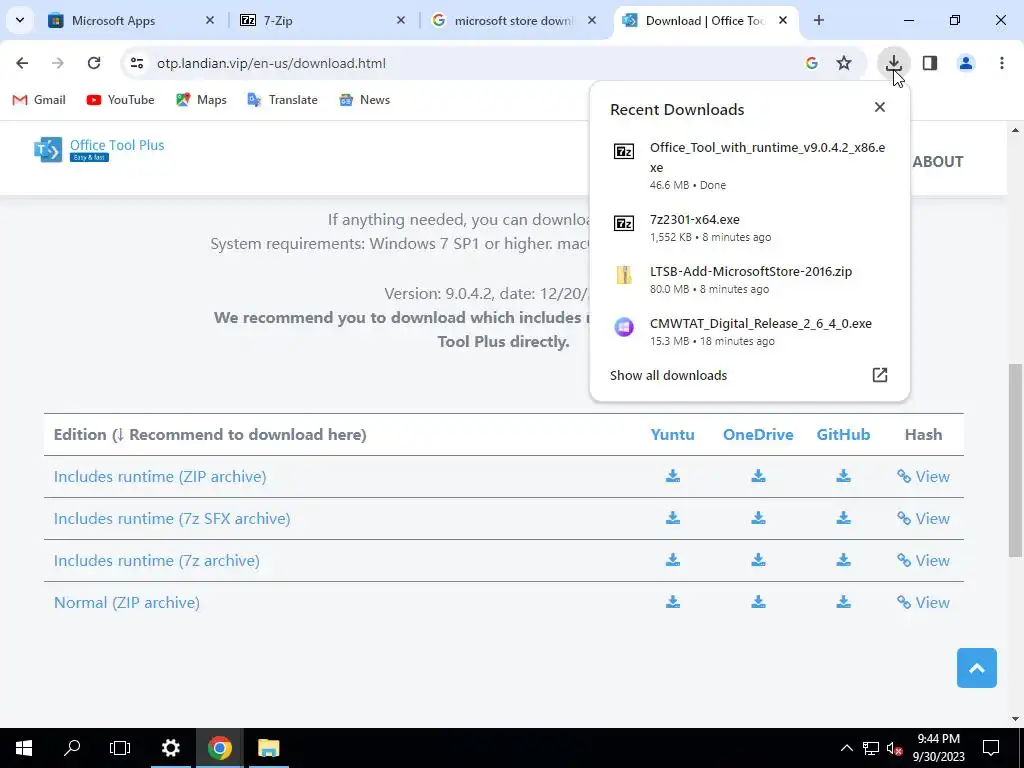The width and height of the screenshot is (1024, 768).
Task: Click Show all downloads
Action: [x=668, y=375]
